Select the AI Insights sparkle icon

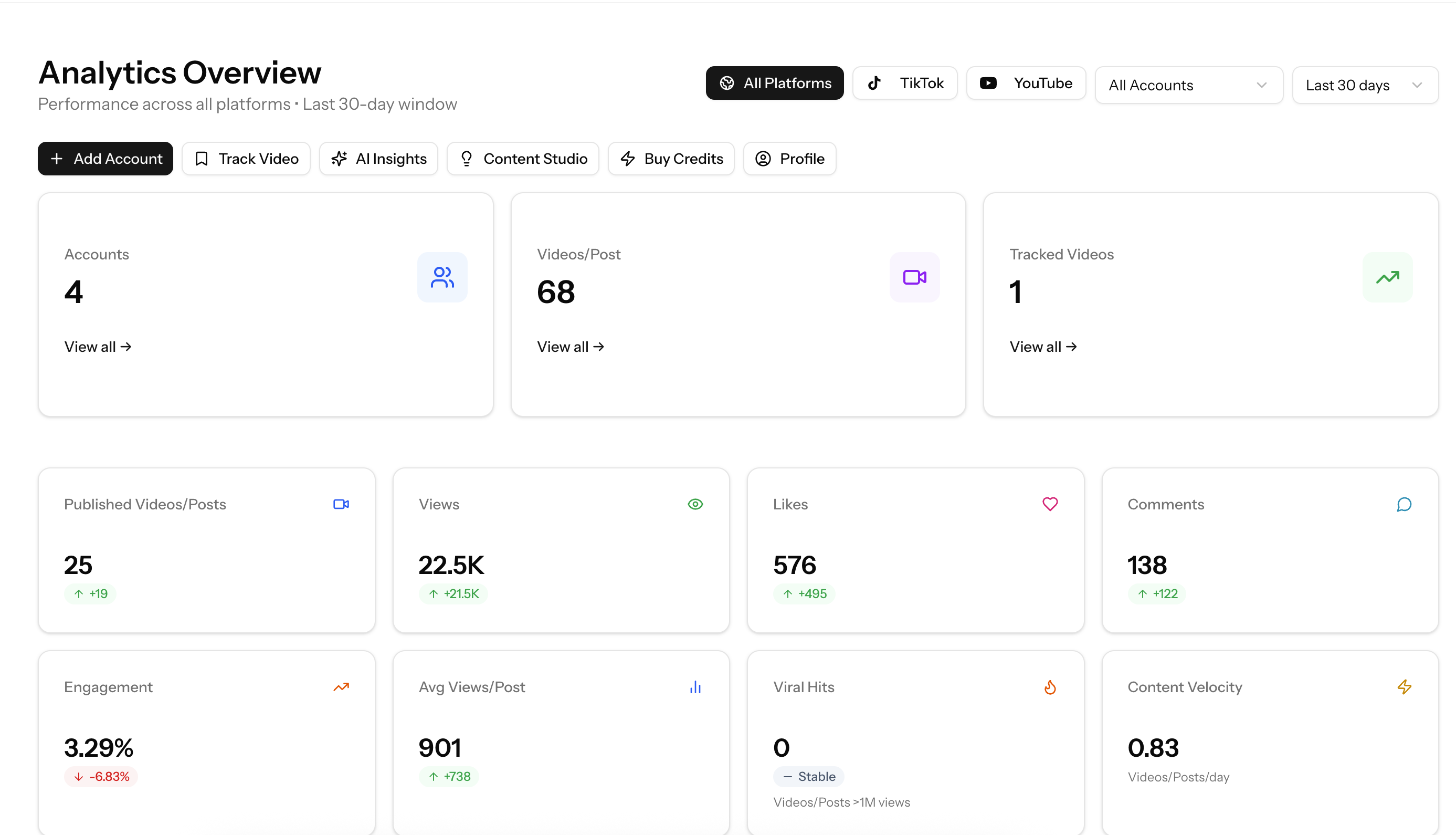pyautogui.click(x=340, y=158)
